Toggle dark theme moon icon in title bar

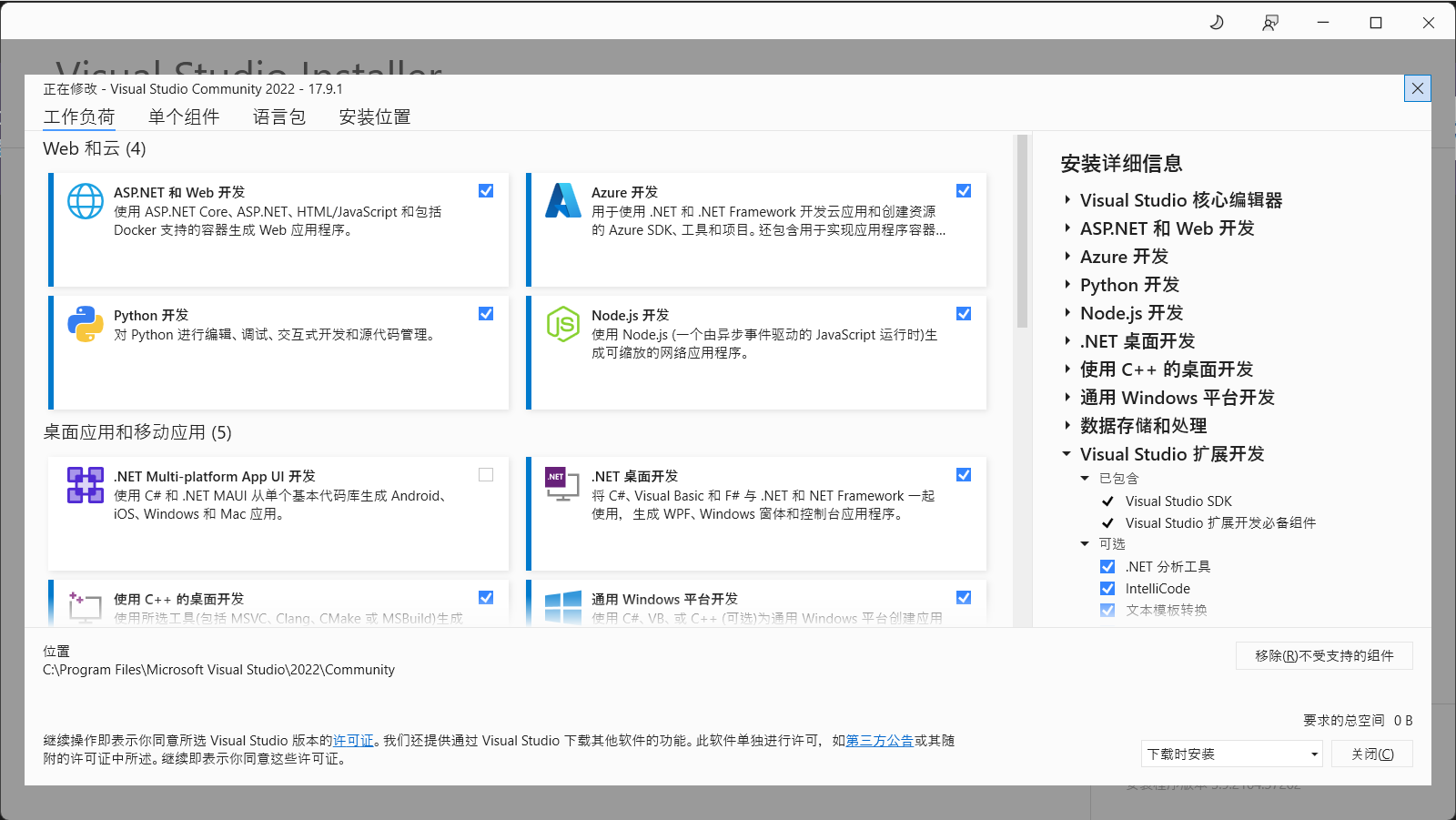1217,23
